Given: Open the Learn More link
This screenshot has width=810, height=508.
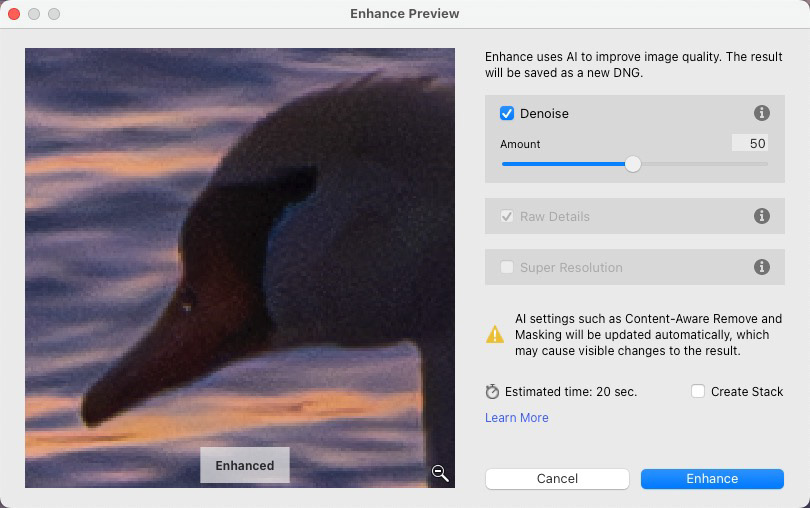Looking at the screenshot, I should [517, 418].
